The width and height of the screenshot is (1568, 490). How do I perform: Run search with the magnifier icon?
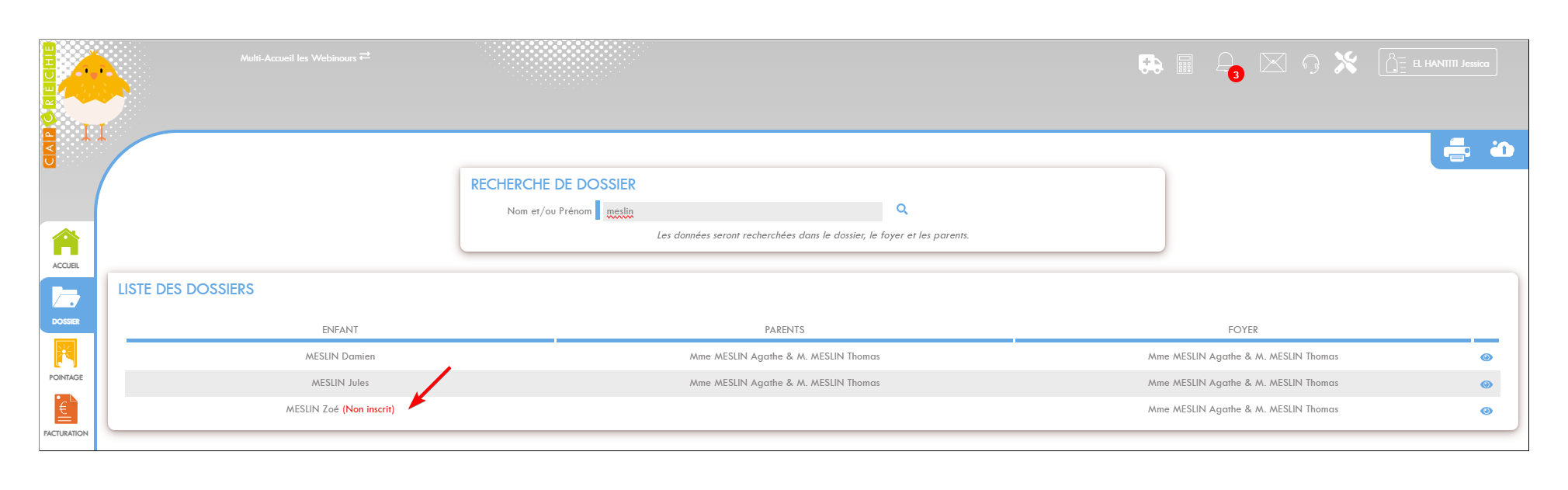902,210
